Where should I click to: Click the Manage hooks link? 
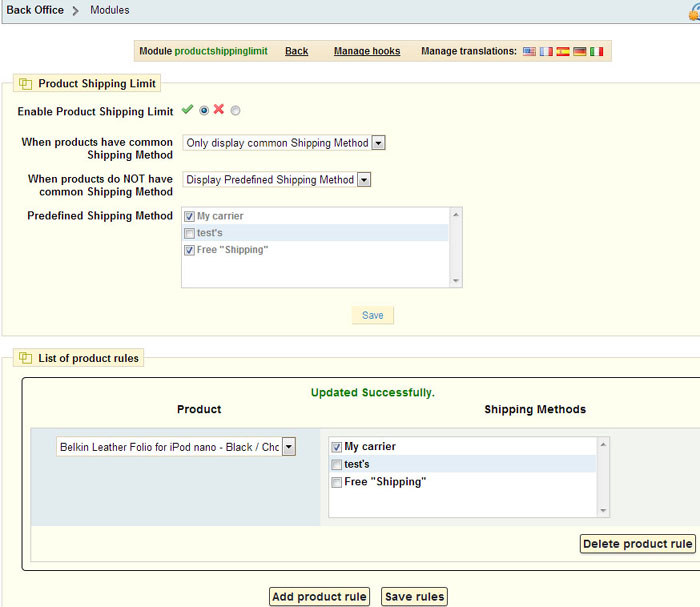[x=366, y=51]
